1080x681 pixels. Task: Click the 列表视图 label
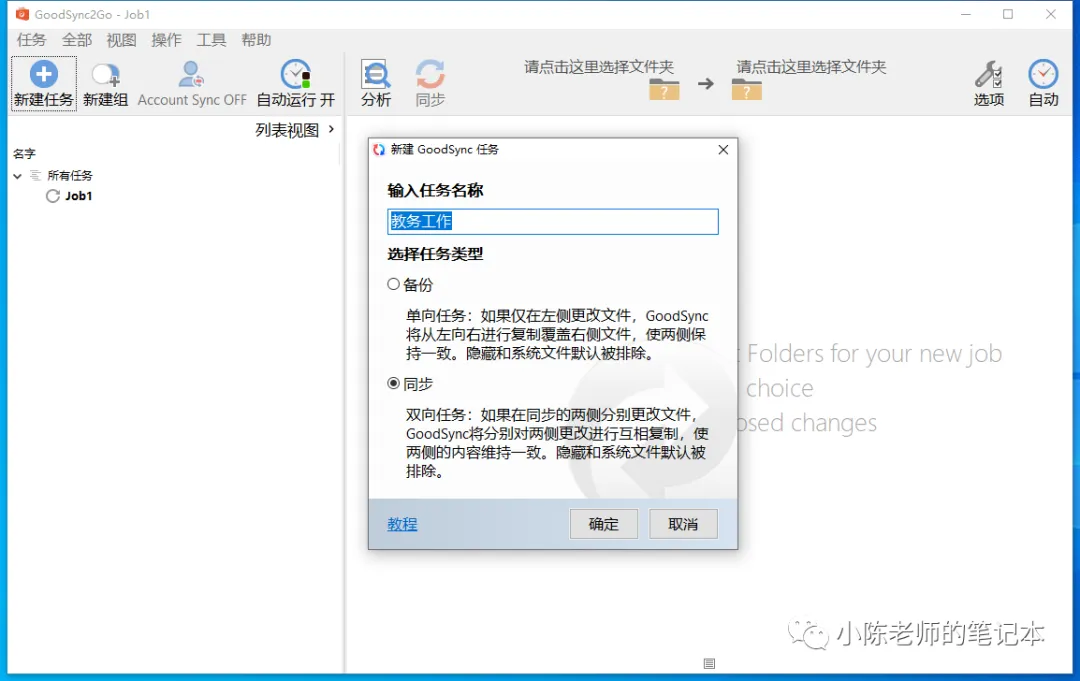tap(287, 130)
